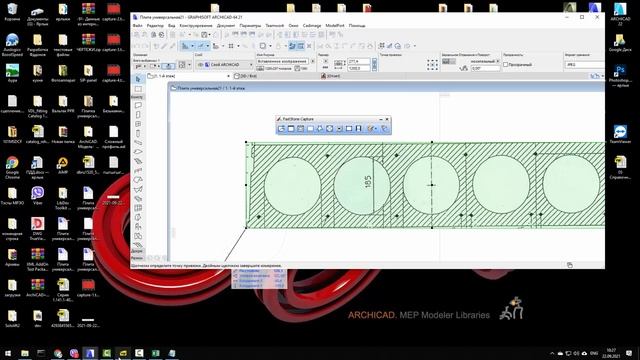Image resolution: width=640 pixels, height=360 pixels.
Task: Click the guide lines toggle in toolbar
Action: (185, 46)
